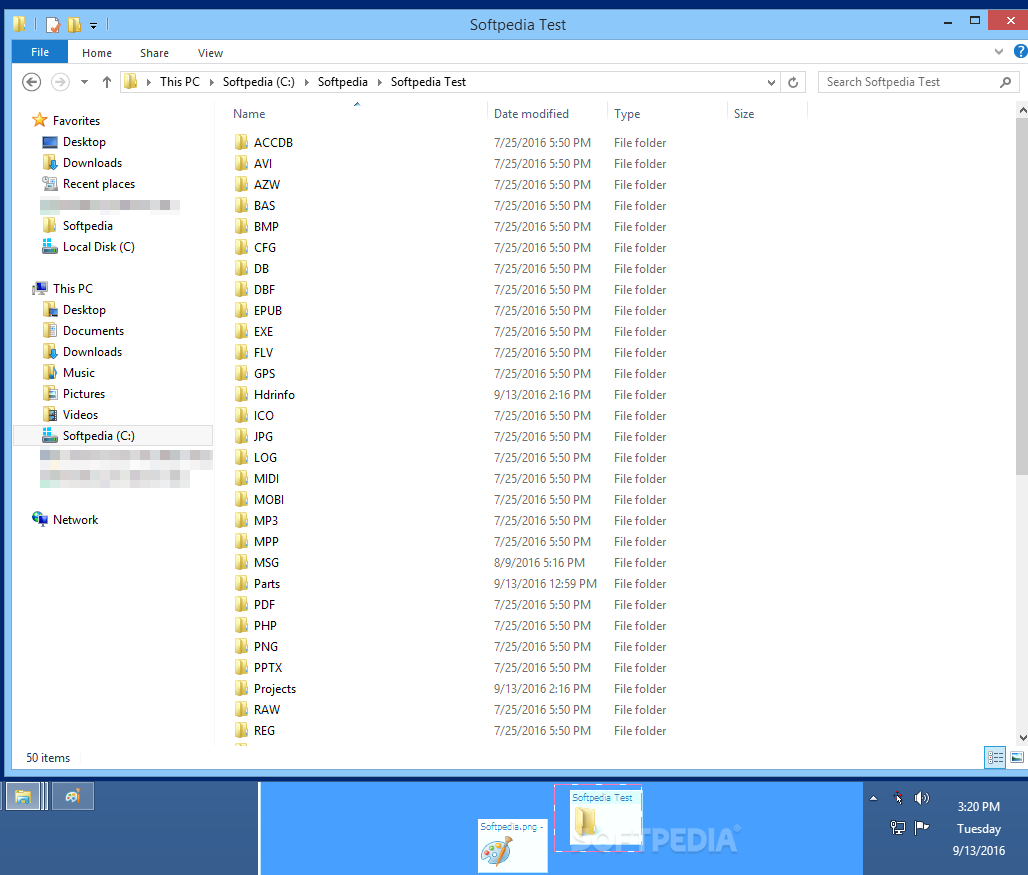
Task: Refresh the Softpedia Test folder view
Action: (793, 82)
